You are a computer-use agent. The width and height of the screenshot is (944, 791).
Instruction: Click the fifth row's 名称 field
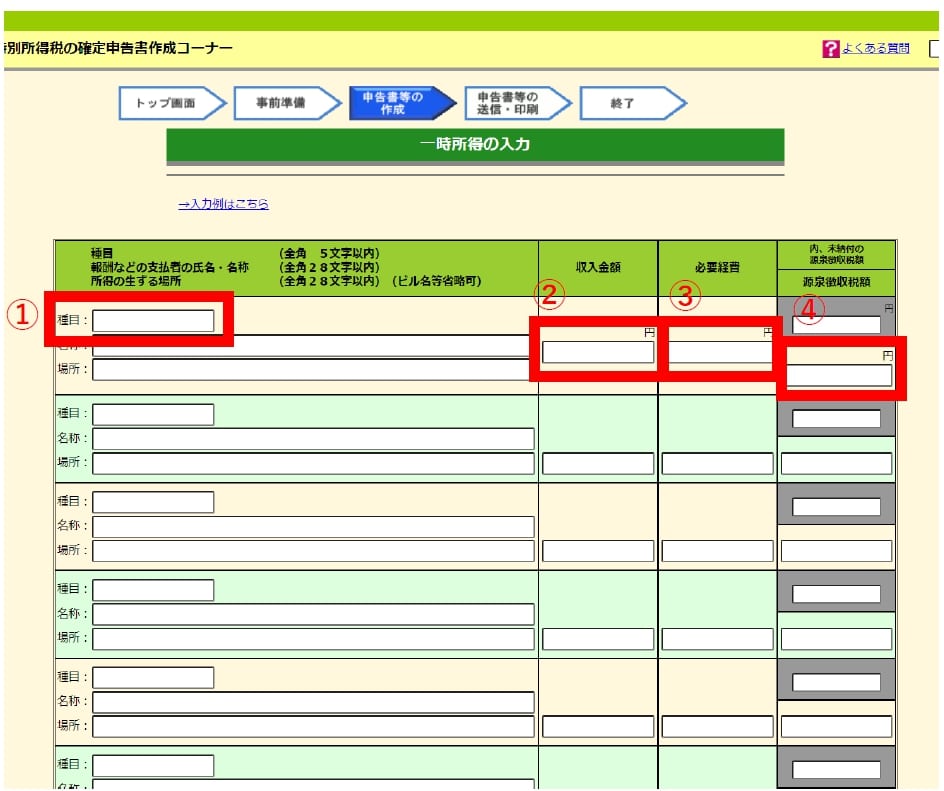pos(313,702)
